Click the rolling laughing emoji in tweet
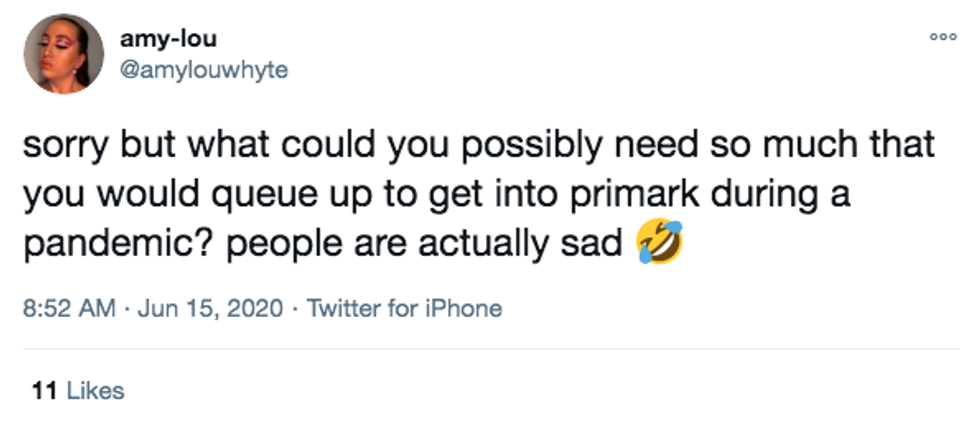980x428 pixels. (x=660, y=244)
